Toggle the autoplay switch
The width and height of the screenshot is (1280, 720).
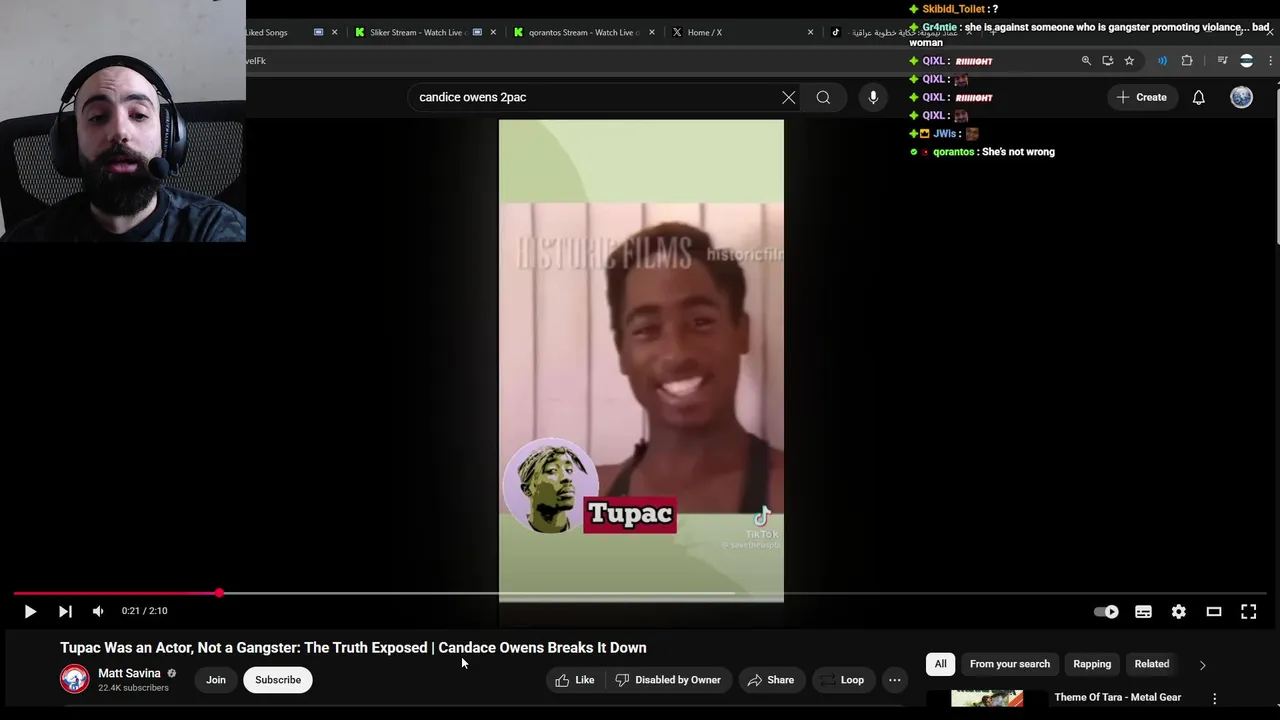point(1106,611)
